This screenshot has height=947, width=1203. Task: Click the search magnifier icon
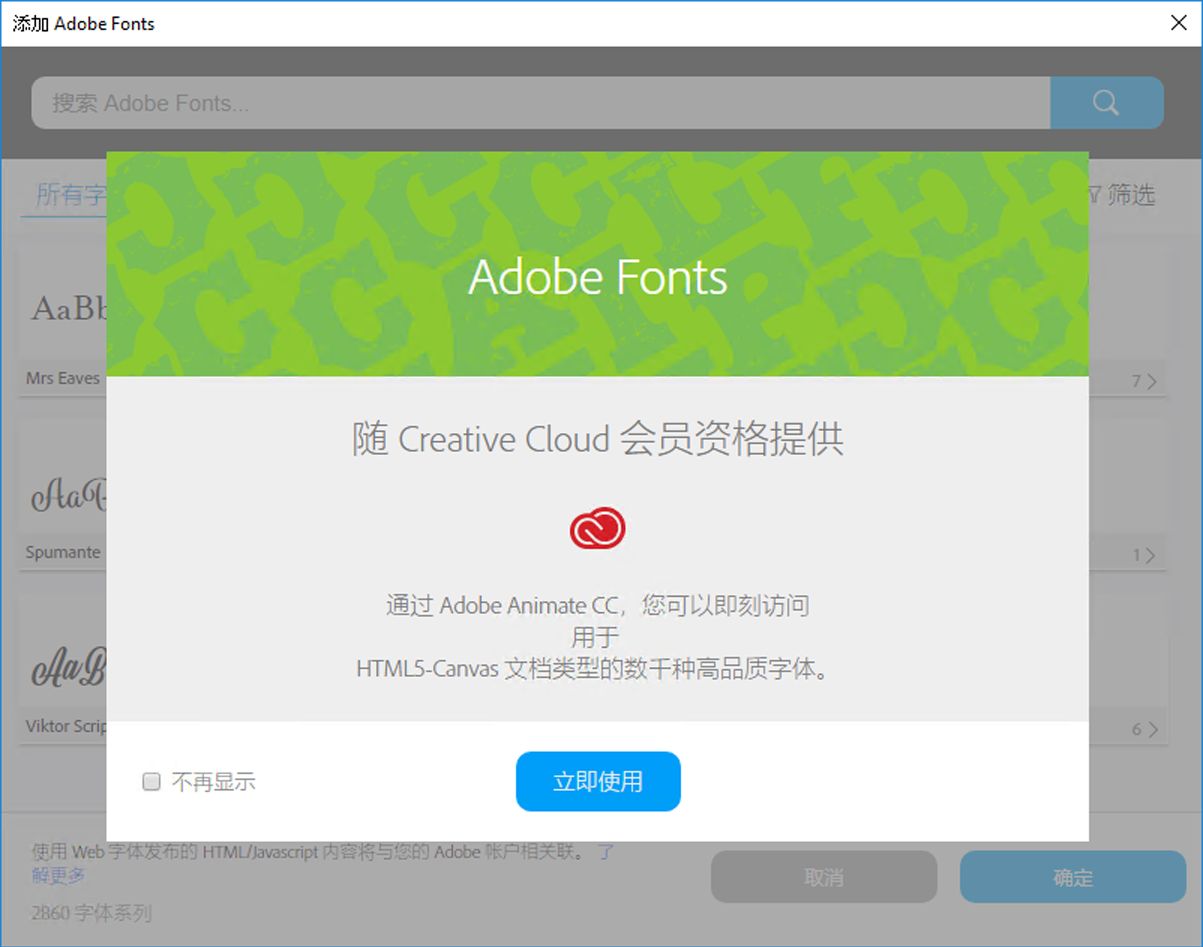[x=1105, y=102]
